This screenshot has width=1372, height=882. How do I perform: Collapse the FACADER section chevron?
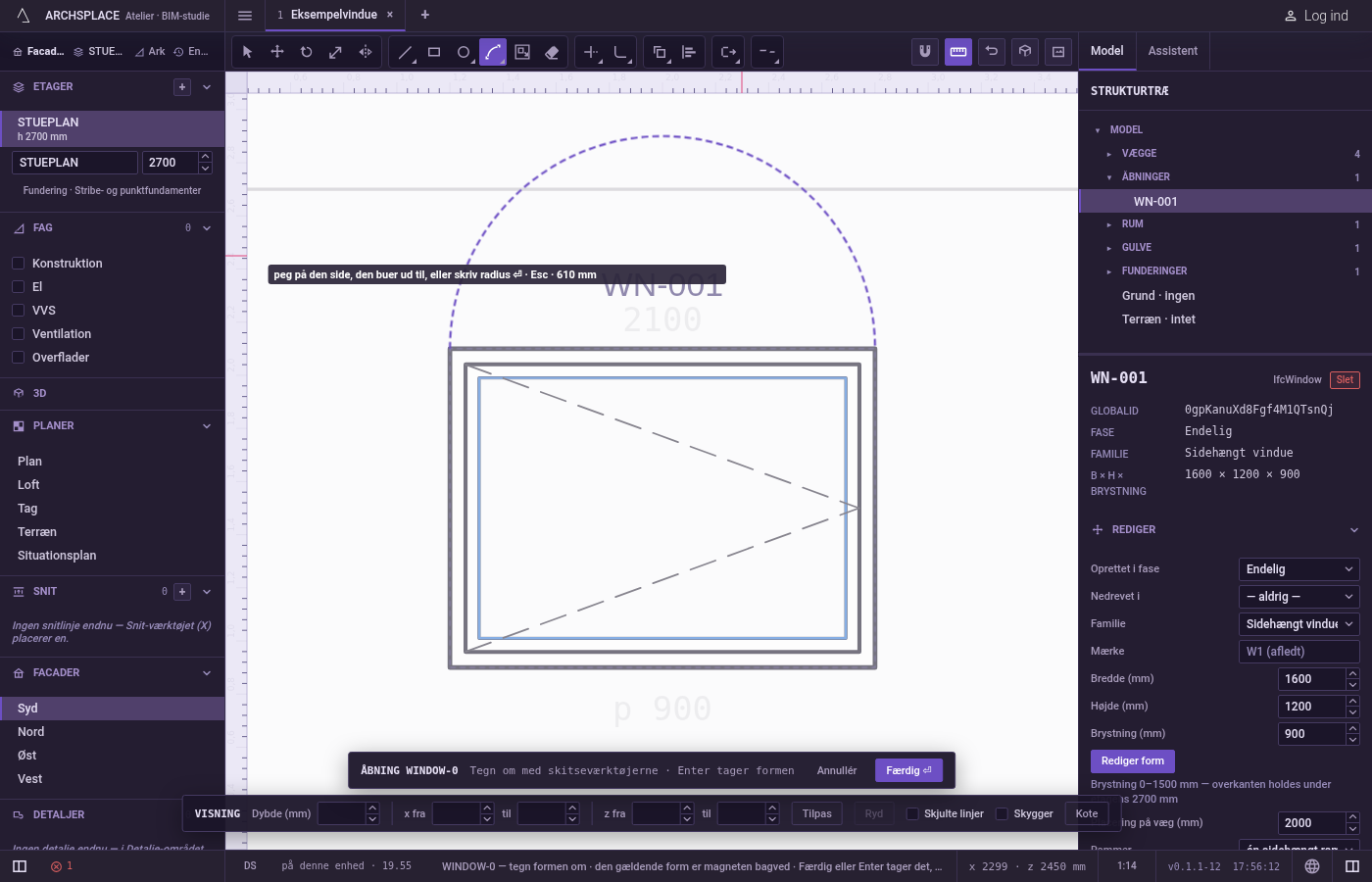(x=207, y=673)
